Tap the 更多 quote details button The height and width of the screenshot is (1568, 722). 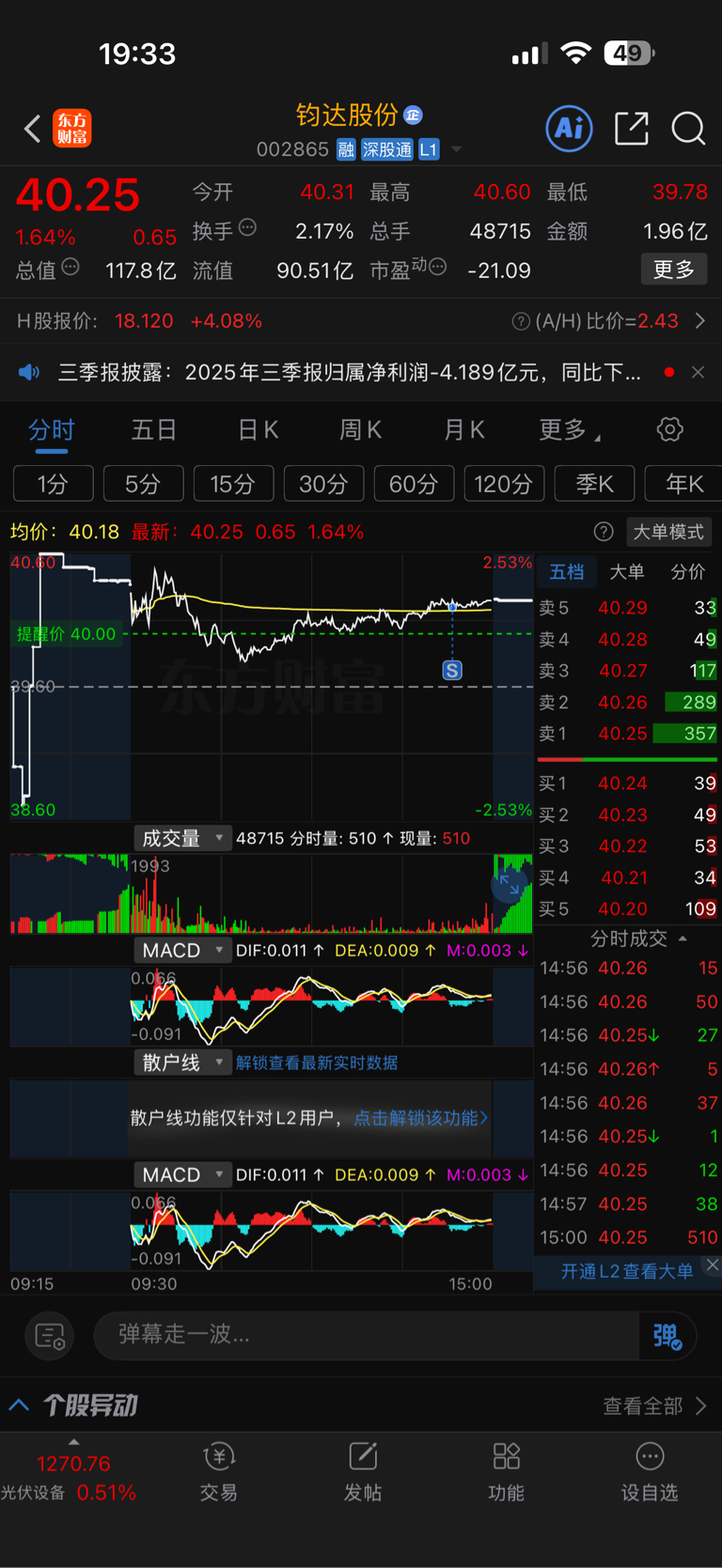(674, 270)
